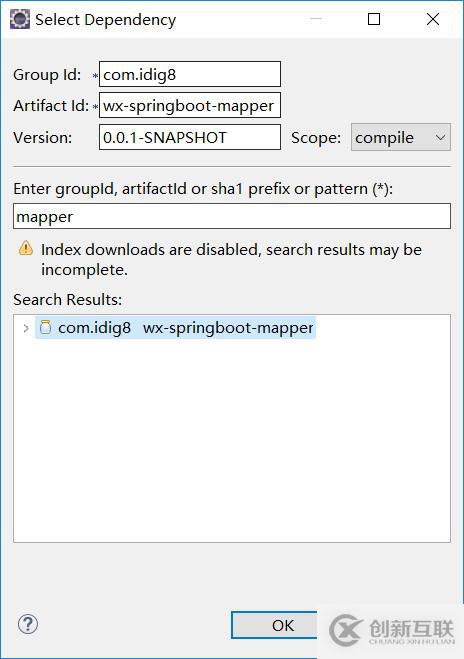This screenshot has width=464, height=659.
Task: Close the Select Dependency dialog
Action: (432, 19)
